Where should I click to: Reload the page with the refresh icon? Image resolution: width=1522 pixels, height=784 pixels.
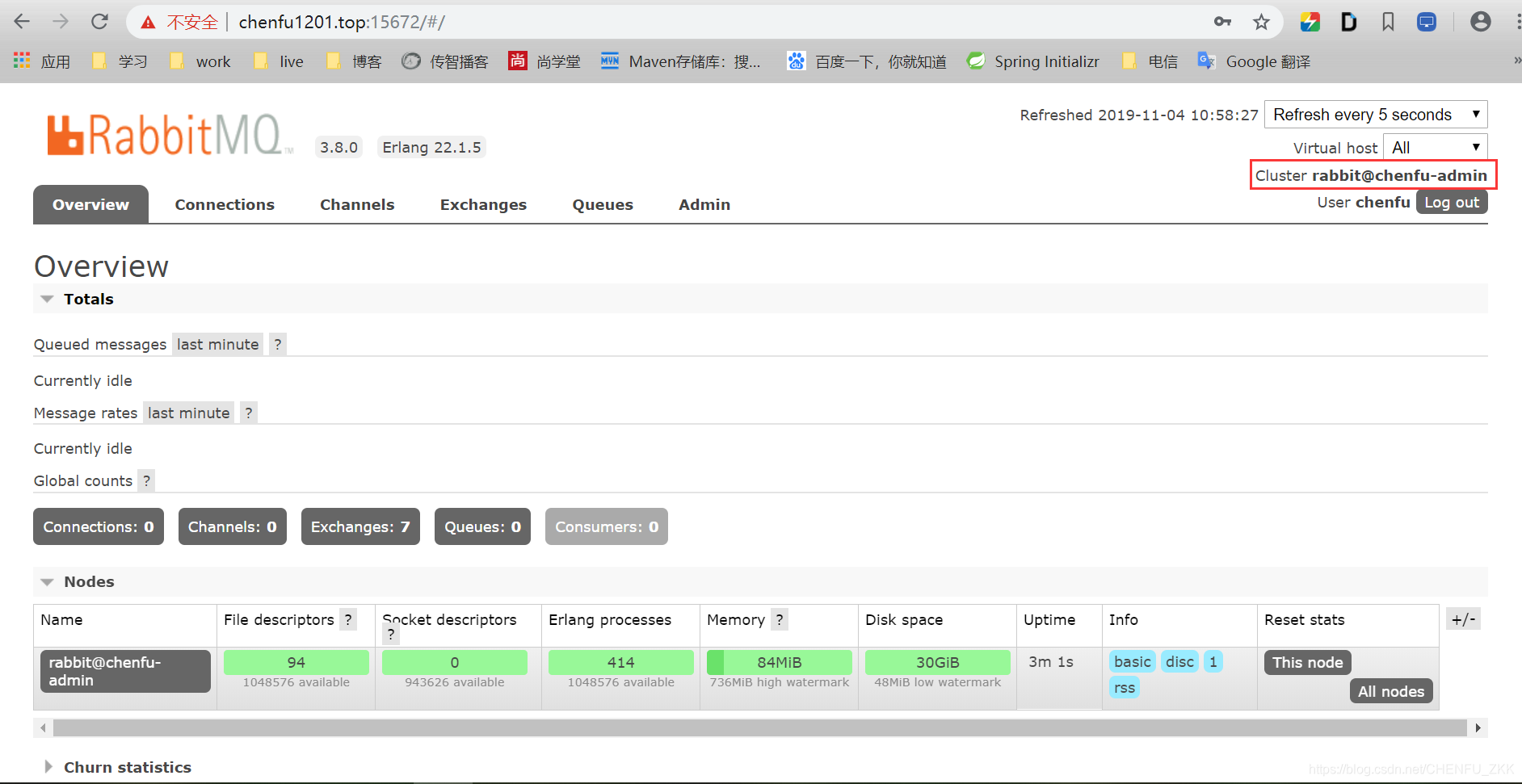tap(99, 22)
